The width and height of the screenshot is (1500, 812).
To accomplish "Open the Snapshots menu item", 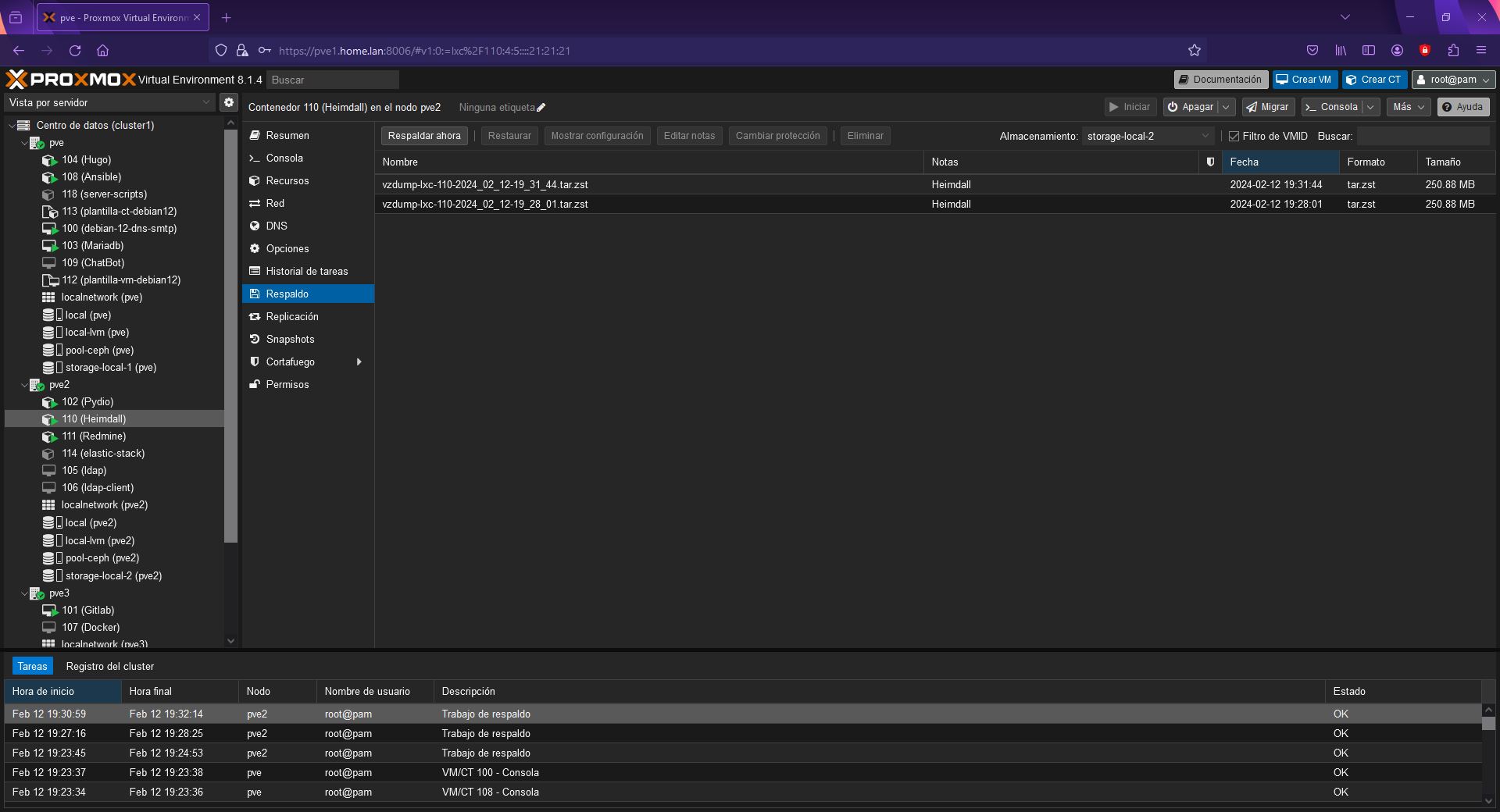I will click(x=308, y=339).
